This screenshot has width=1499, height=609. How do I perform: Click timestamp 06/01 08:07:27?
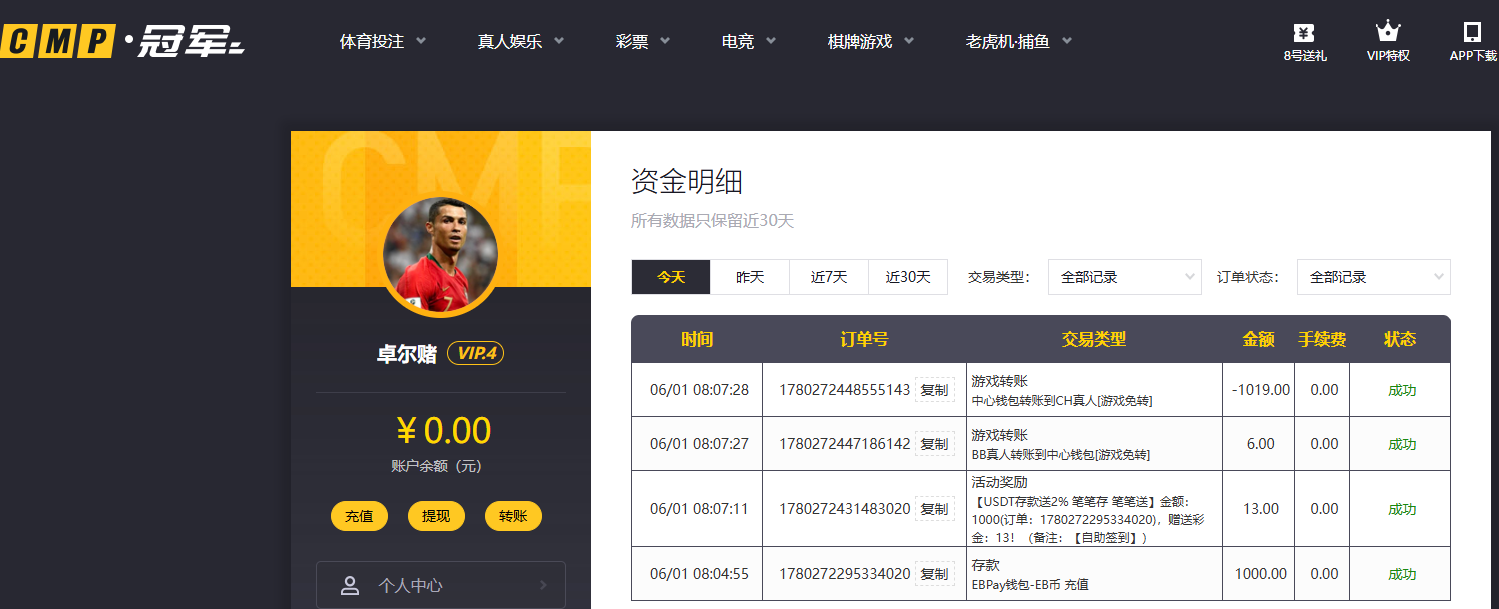(x=699, y=444)
